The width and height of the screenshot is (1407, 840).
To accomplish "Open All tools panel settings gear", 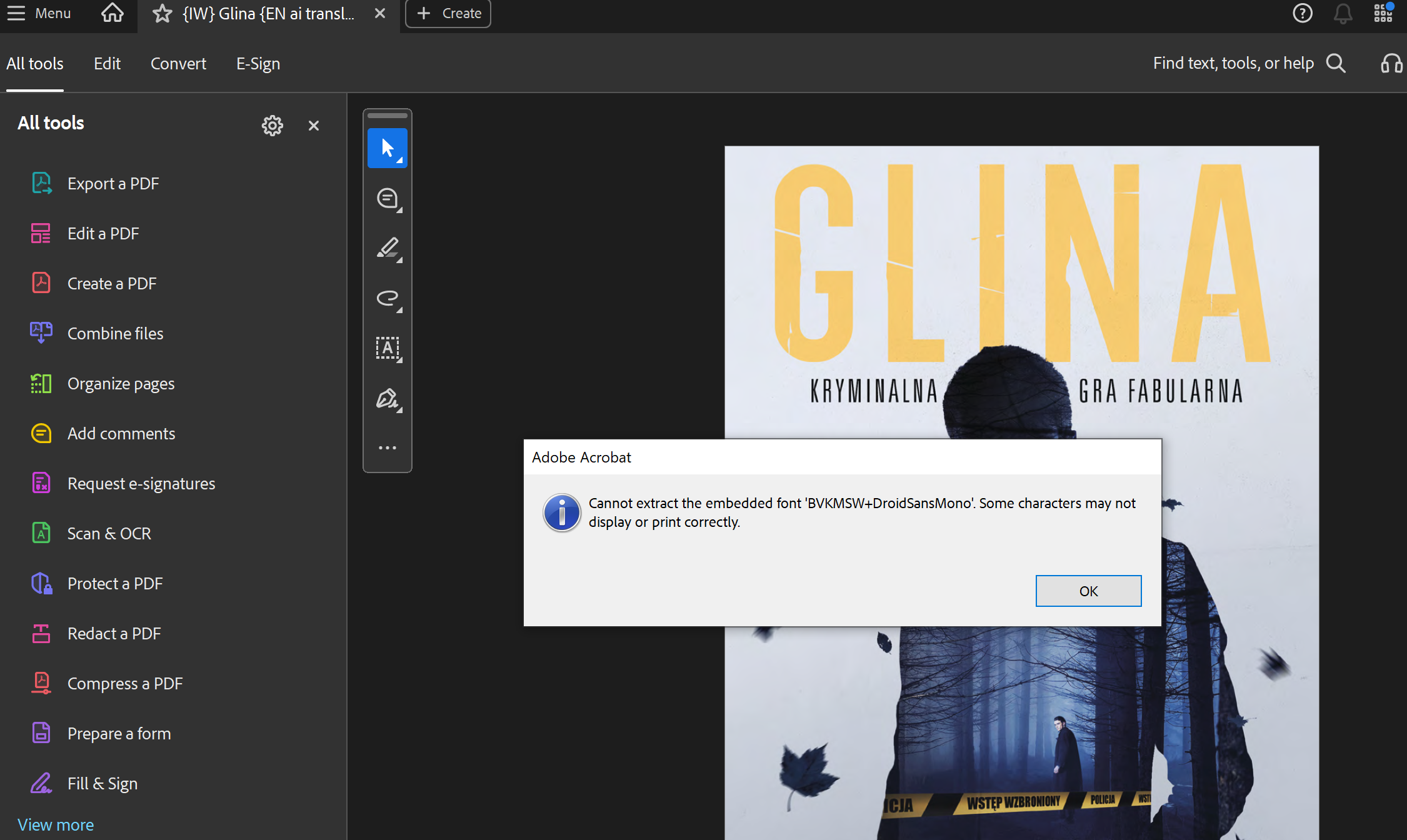I will pos(273,126).
